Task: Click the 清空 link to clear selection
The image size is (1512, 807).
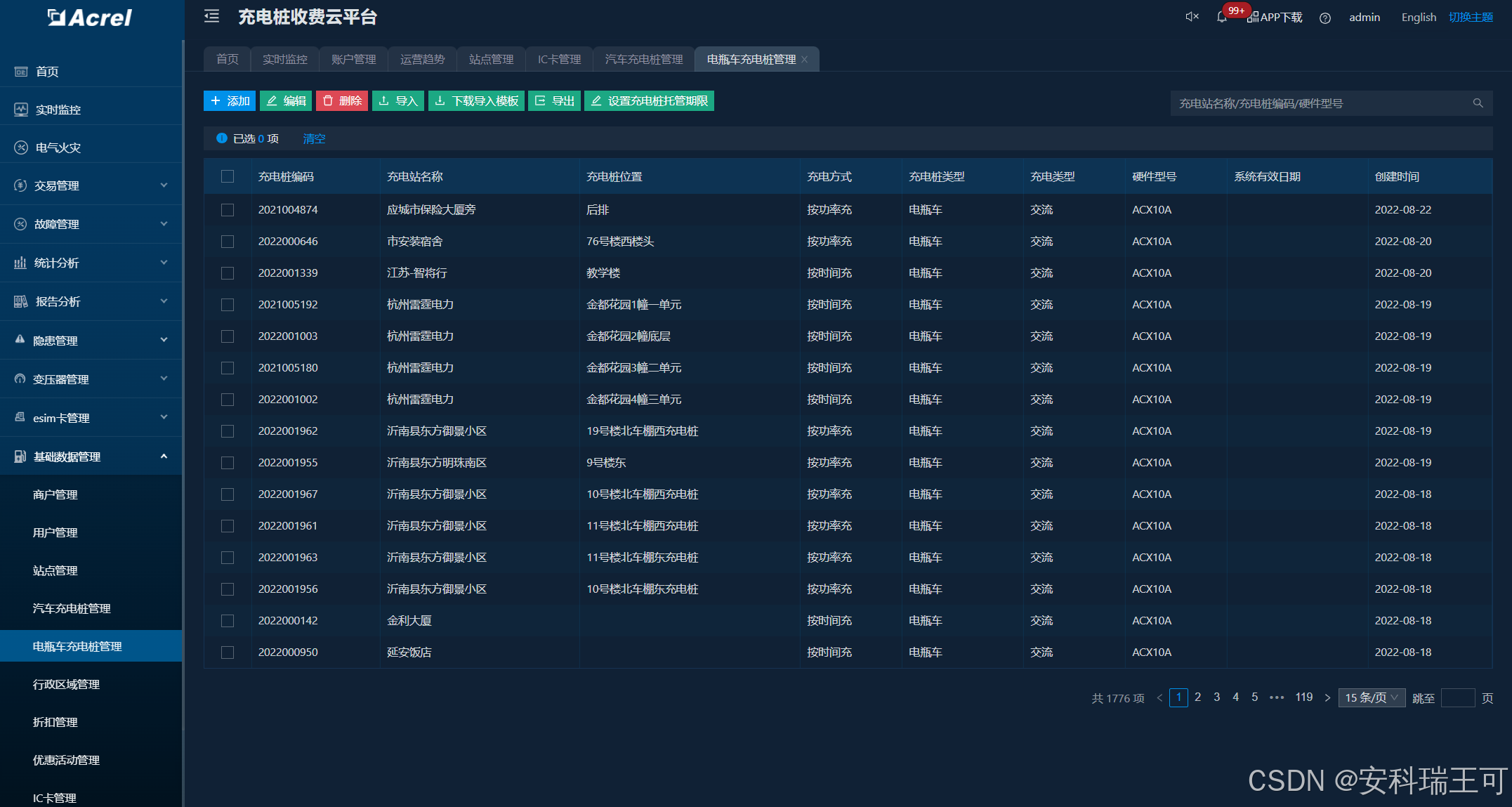Action: click(x=314, y=139)
